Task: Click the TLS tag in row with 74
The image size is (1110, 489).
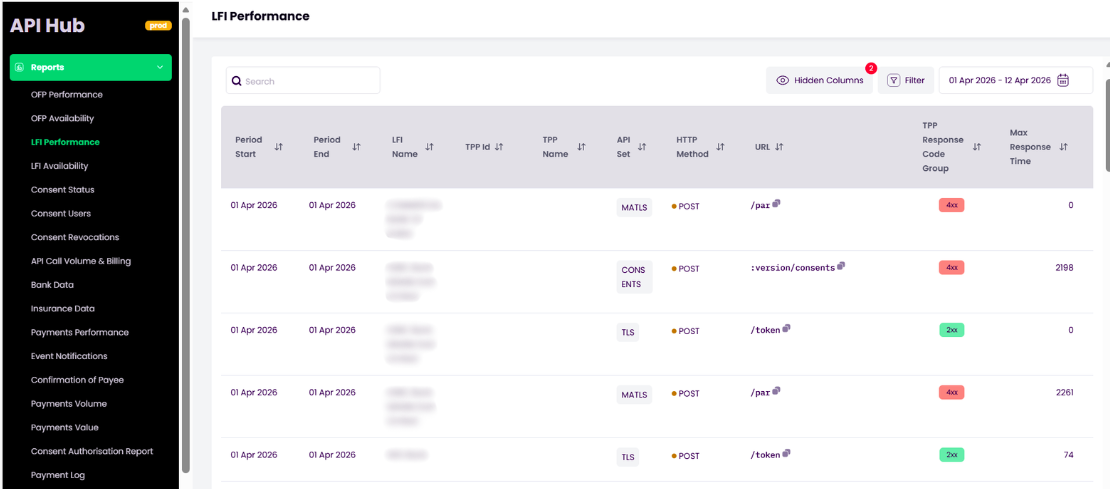Action: pyautogui.click(x=628, y=456)
